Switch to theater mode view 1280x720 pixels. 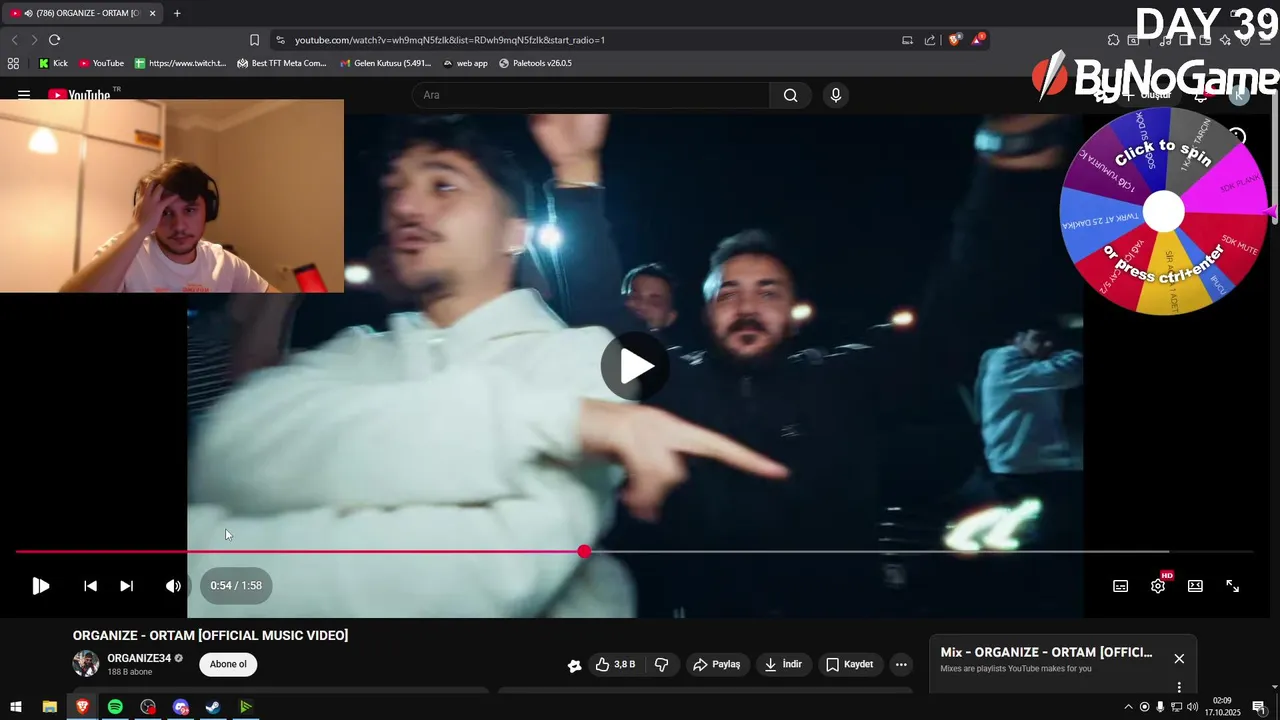(x=1195, y=586)
